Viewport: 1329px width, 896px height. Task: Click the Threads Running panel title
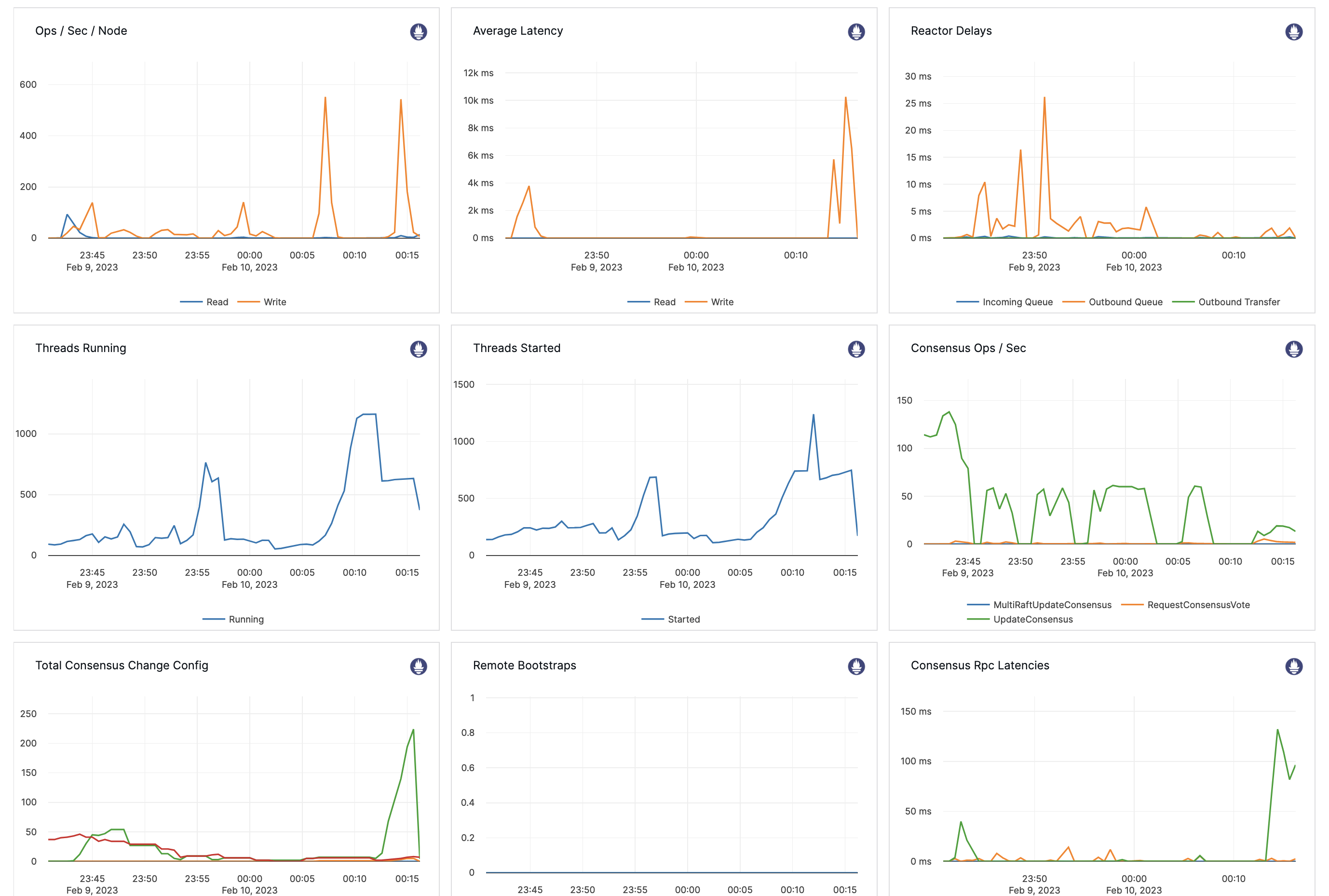pos(81,348)
